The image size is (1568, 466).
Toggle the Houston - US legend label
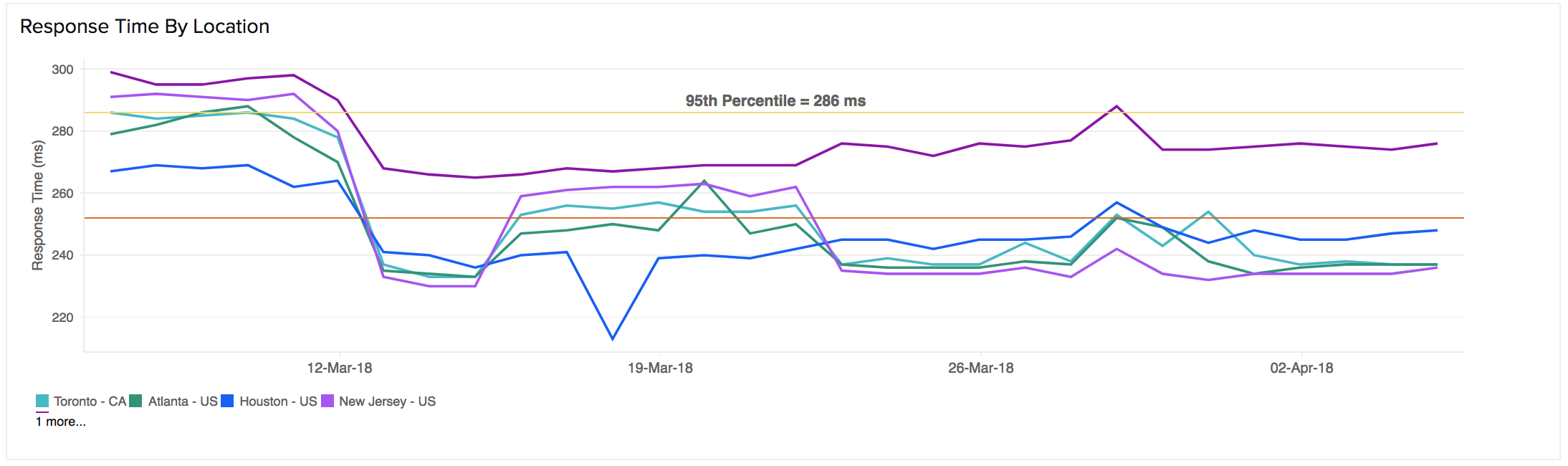(278, 401)
